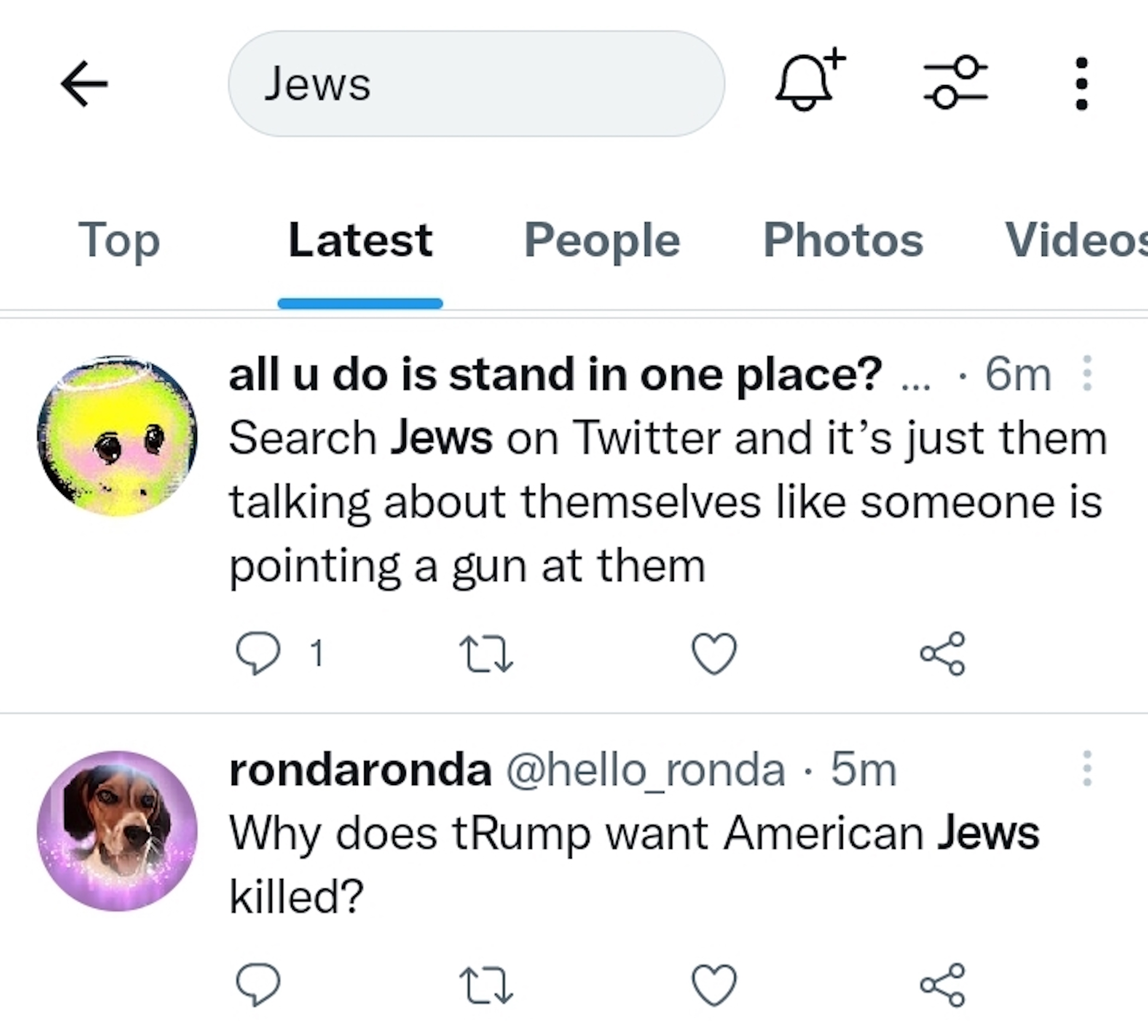The height and width of the screenshot is (1036, 1148).
Task: Open the @hello_ronda profile handle link
Action: point(646,770)
